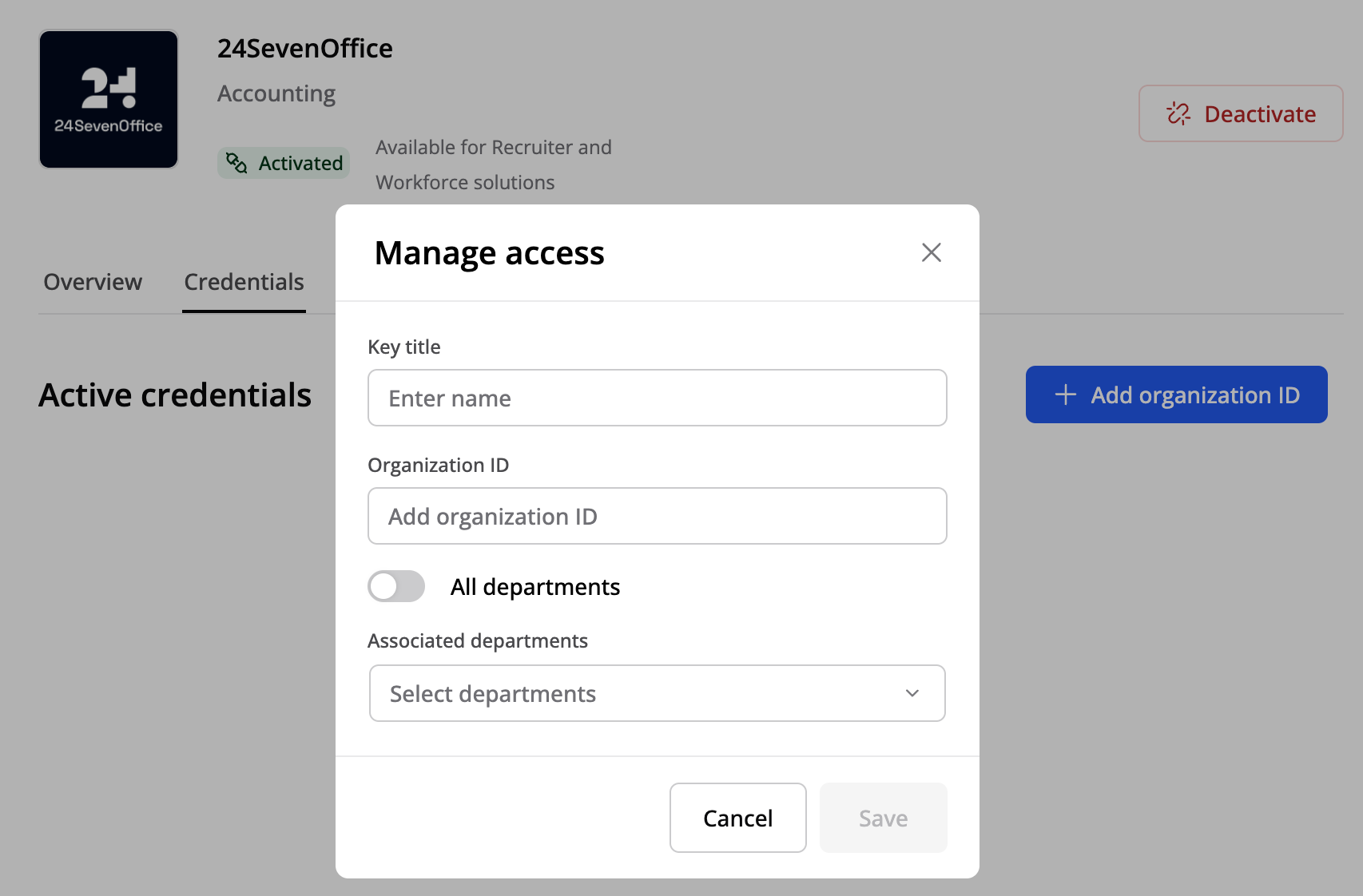Click the disabled Save button
The image size is (1363, 896).
(883, 818)
